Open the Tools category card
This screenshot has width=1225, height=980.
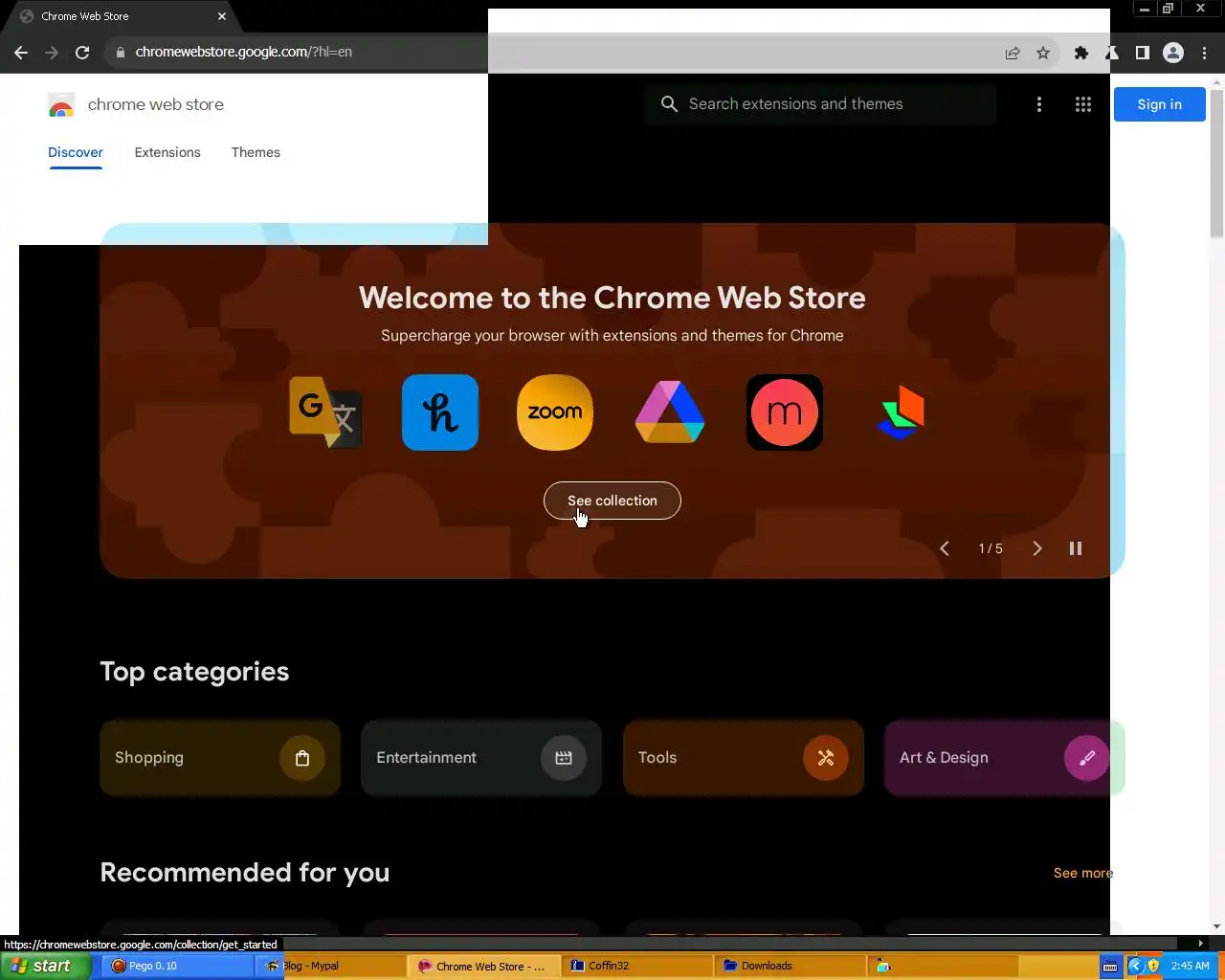click(x=744, y=758)
